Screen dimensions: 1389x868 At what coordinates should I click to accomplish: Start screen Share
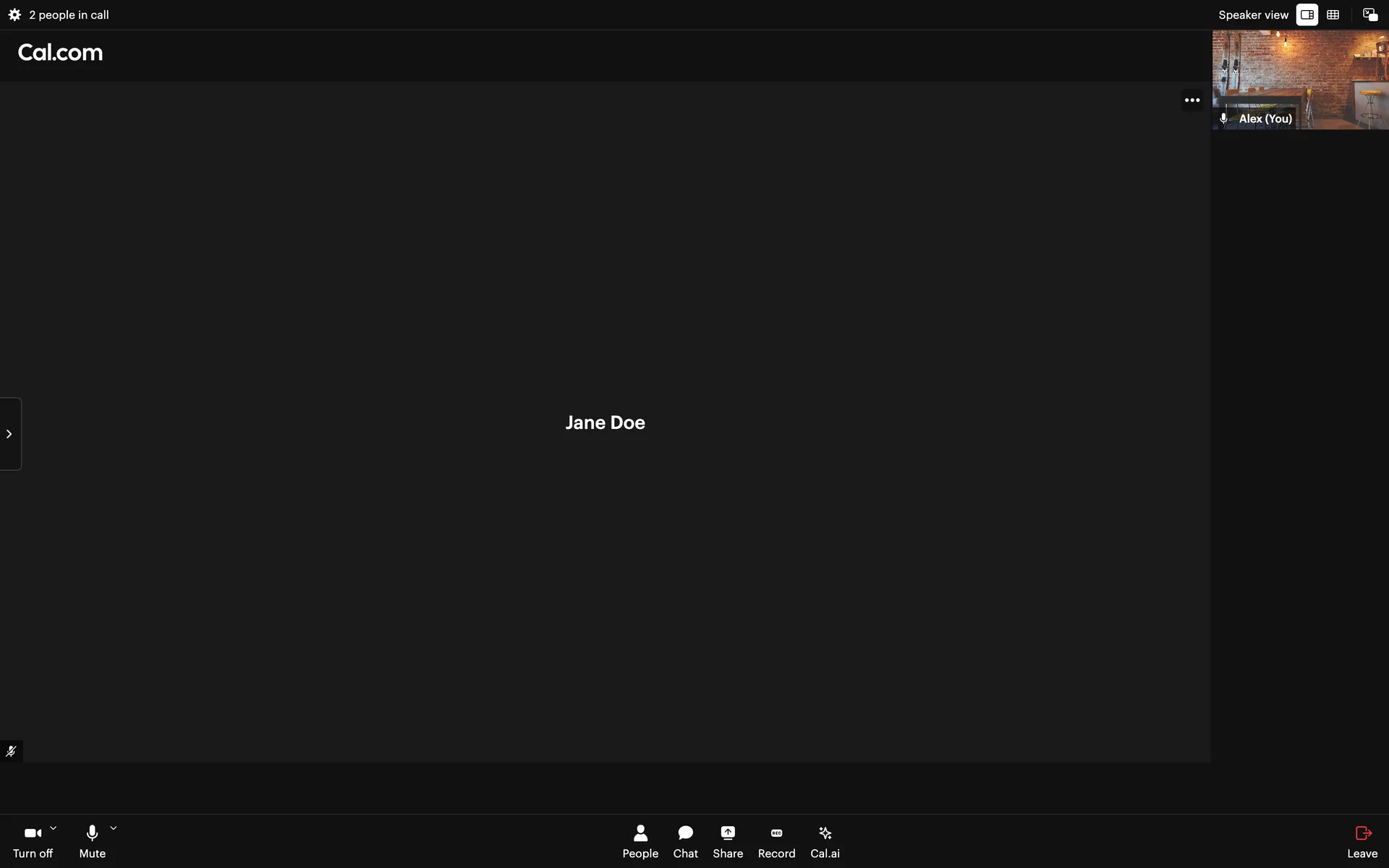(x=728, y=842)
